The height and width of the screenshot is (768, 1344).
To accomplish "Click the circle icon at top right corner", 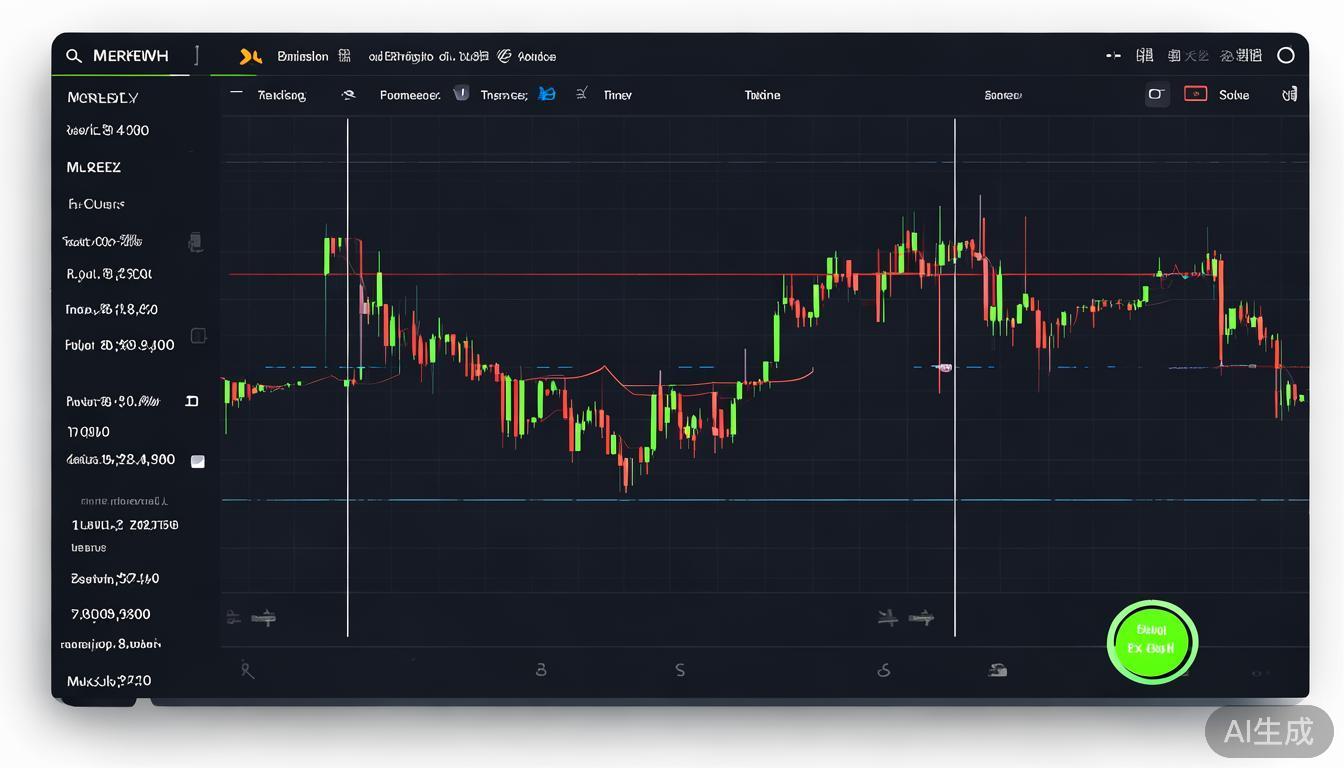I will click(1286, 56).
